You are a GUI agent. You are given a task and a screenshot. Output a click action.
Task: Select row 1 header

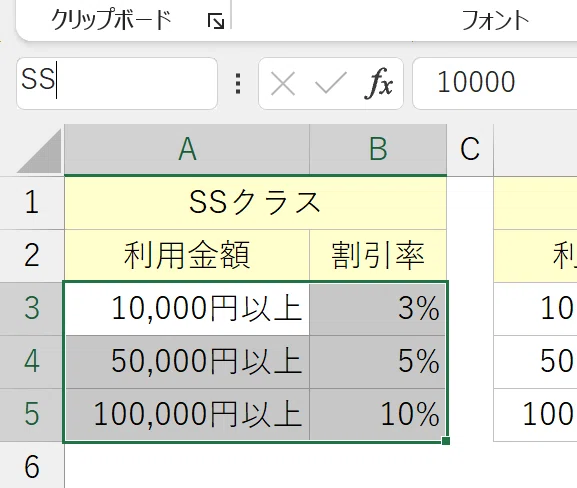[x=32, y=202]
